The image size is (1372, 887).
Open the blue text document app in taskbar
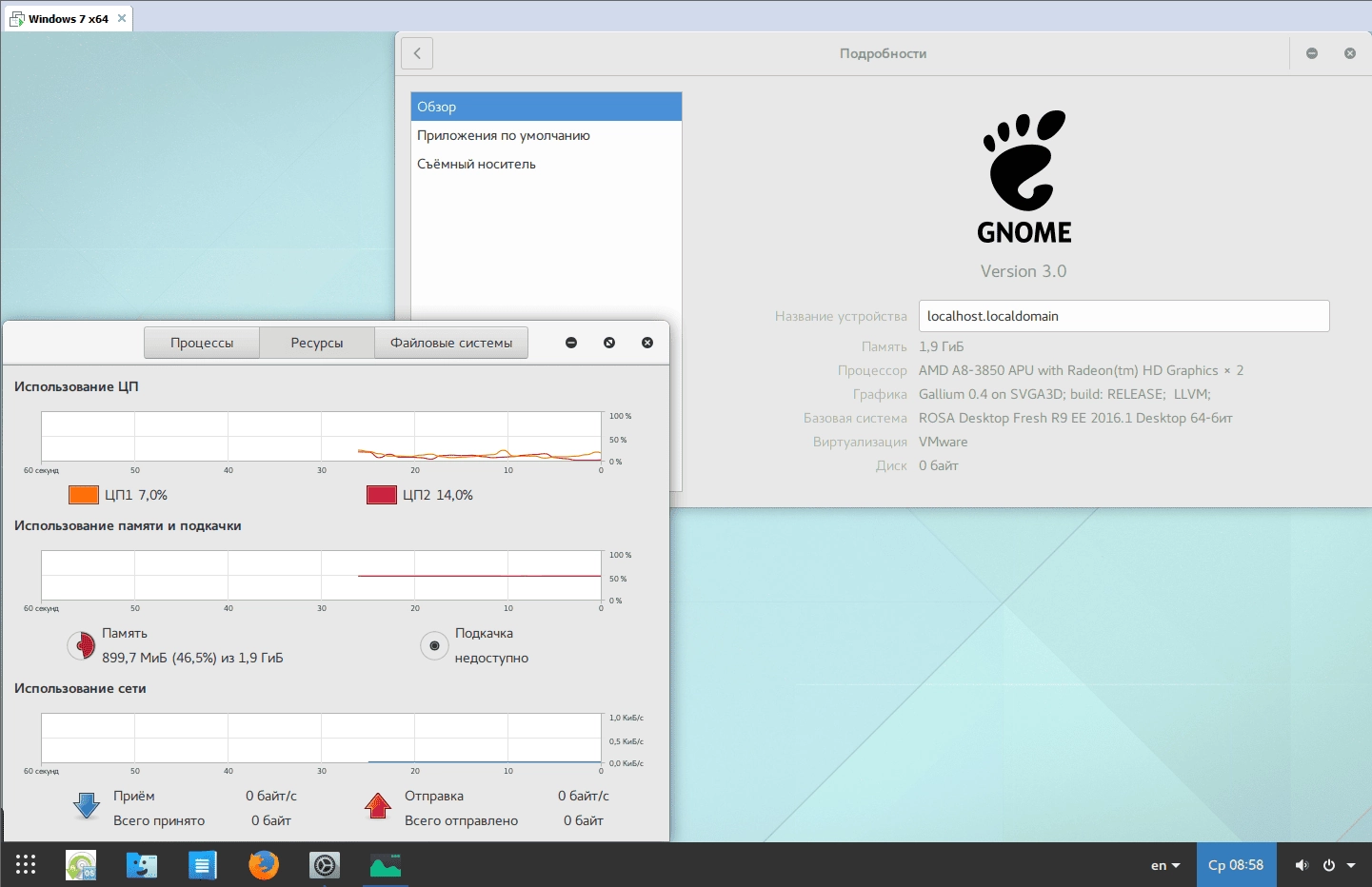click(203, 865)
